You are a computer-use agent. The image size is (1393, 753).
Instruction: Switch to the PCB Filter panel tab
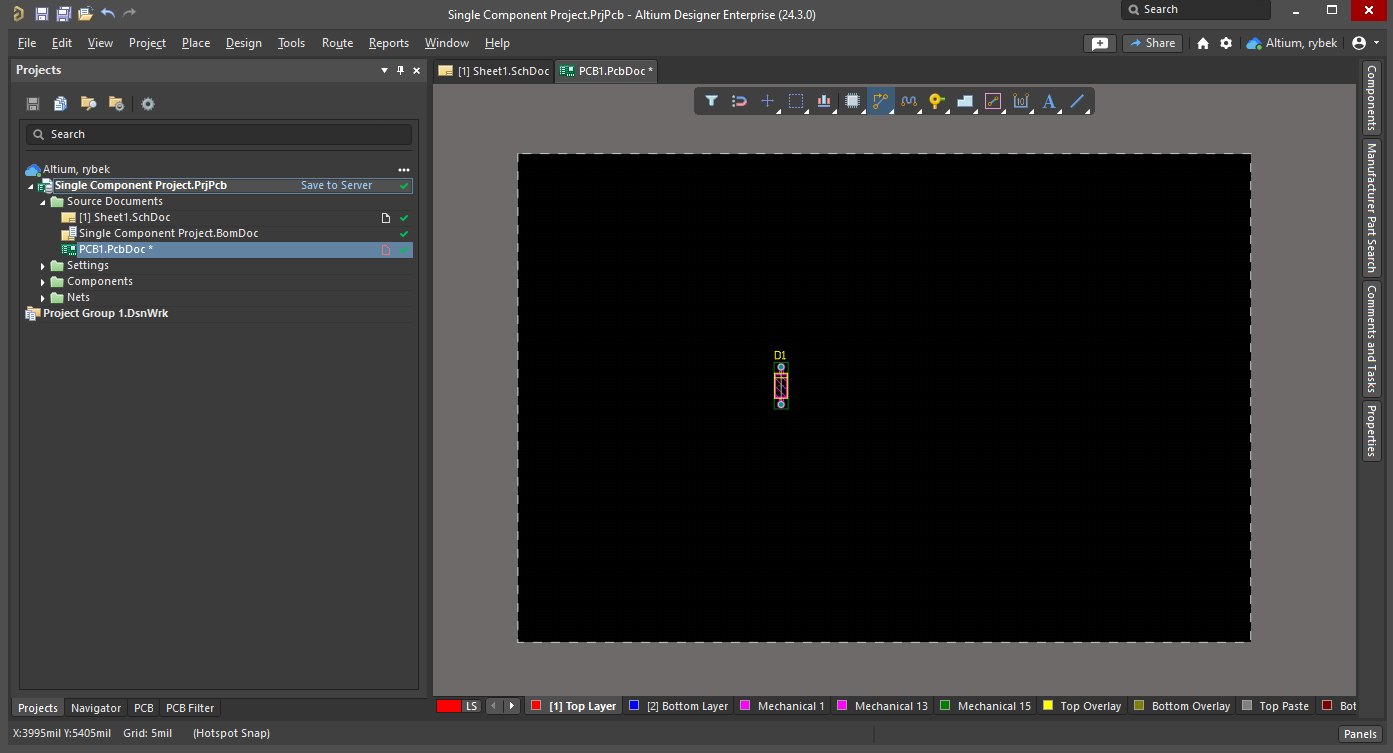(190, 708)
